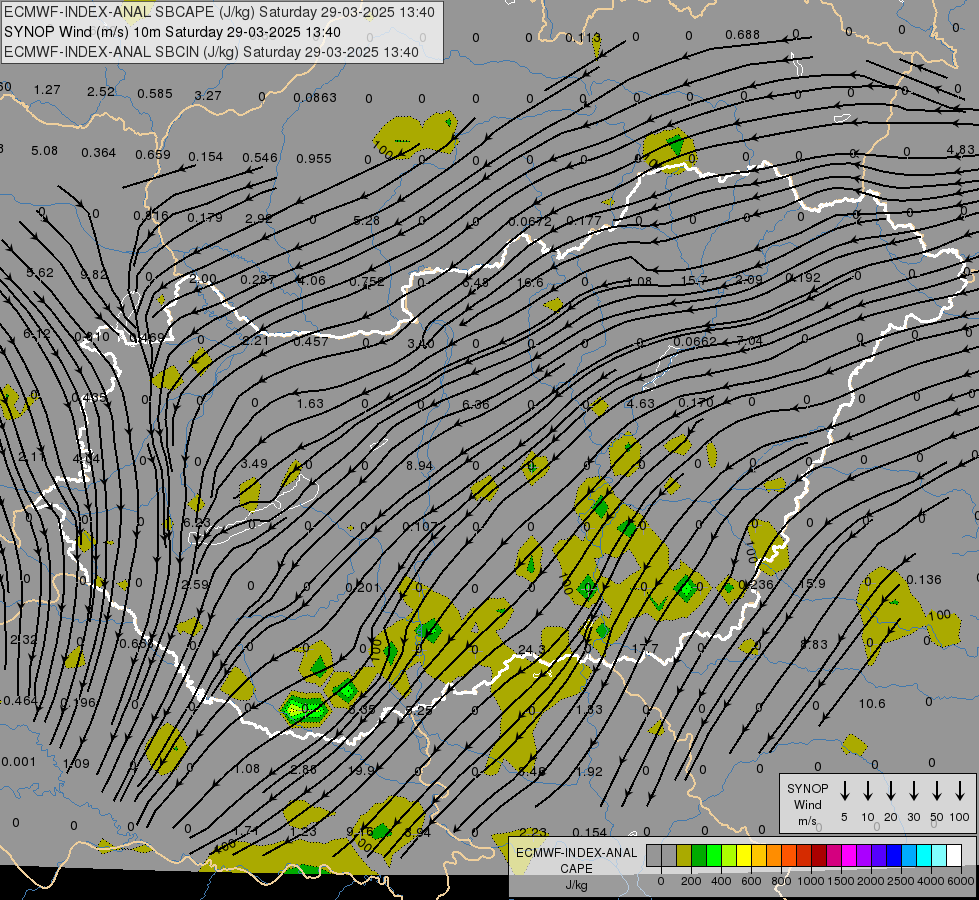Viewport: 979px width, 900px height.
Task: Click the 4000 tick on CAPE scale
Action: pyautogui.click(x=930, y=881)
